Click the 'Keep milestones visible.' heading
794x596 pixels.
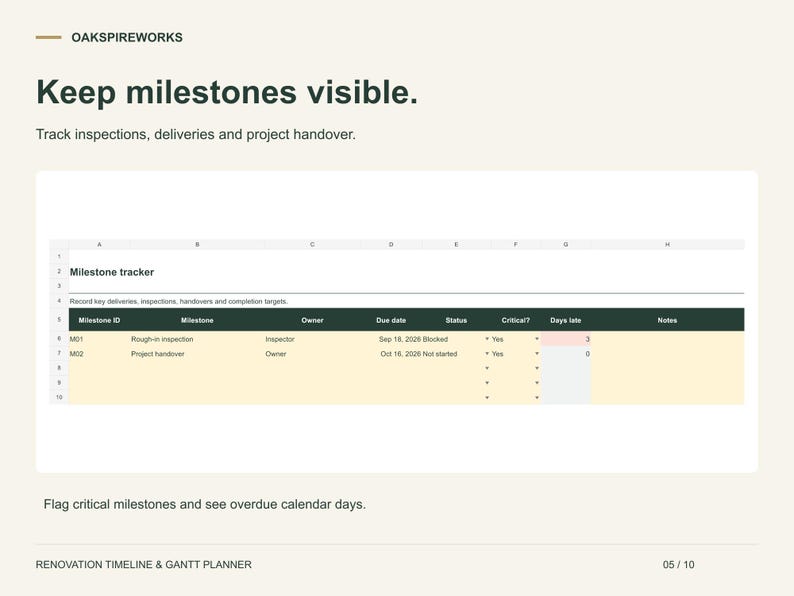click(x=227, y=92)
